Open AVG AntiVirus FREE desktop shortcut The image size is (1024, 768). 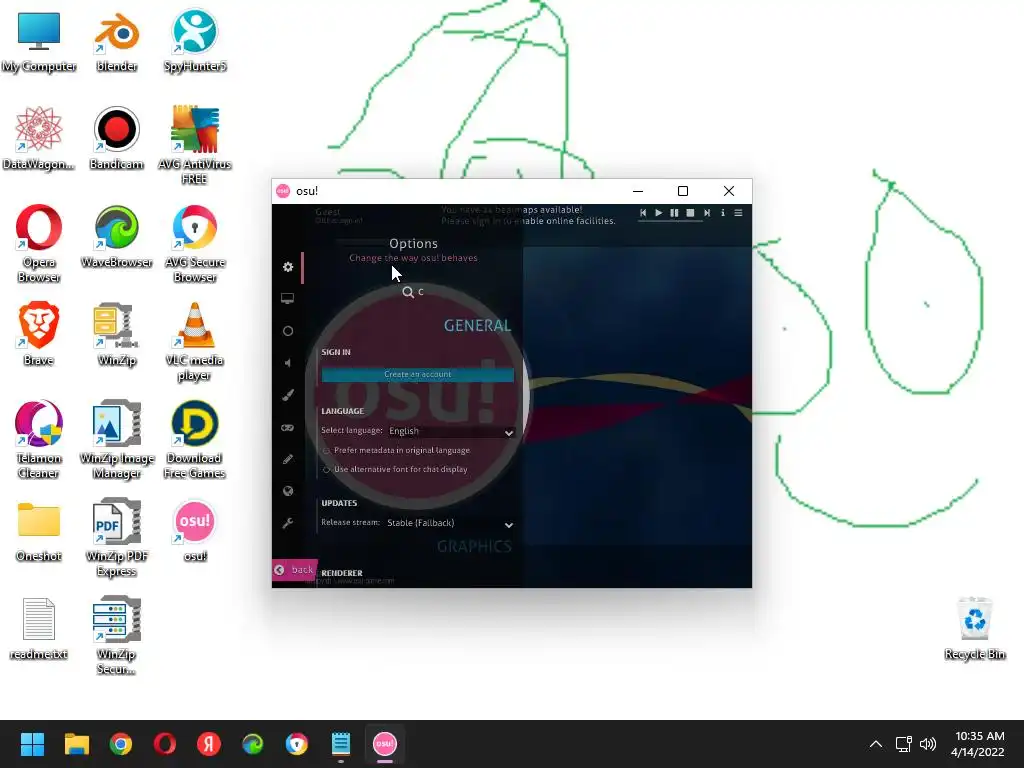click(x=195, y=145)
